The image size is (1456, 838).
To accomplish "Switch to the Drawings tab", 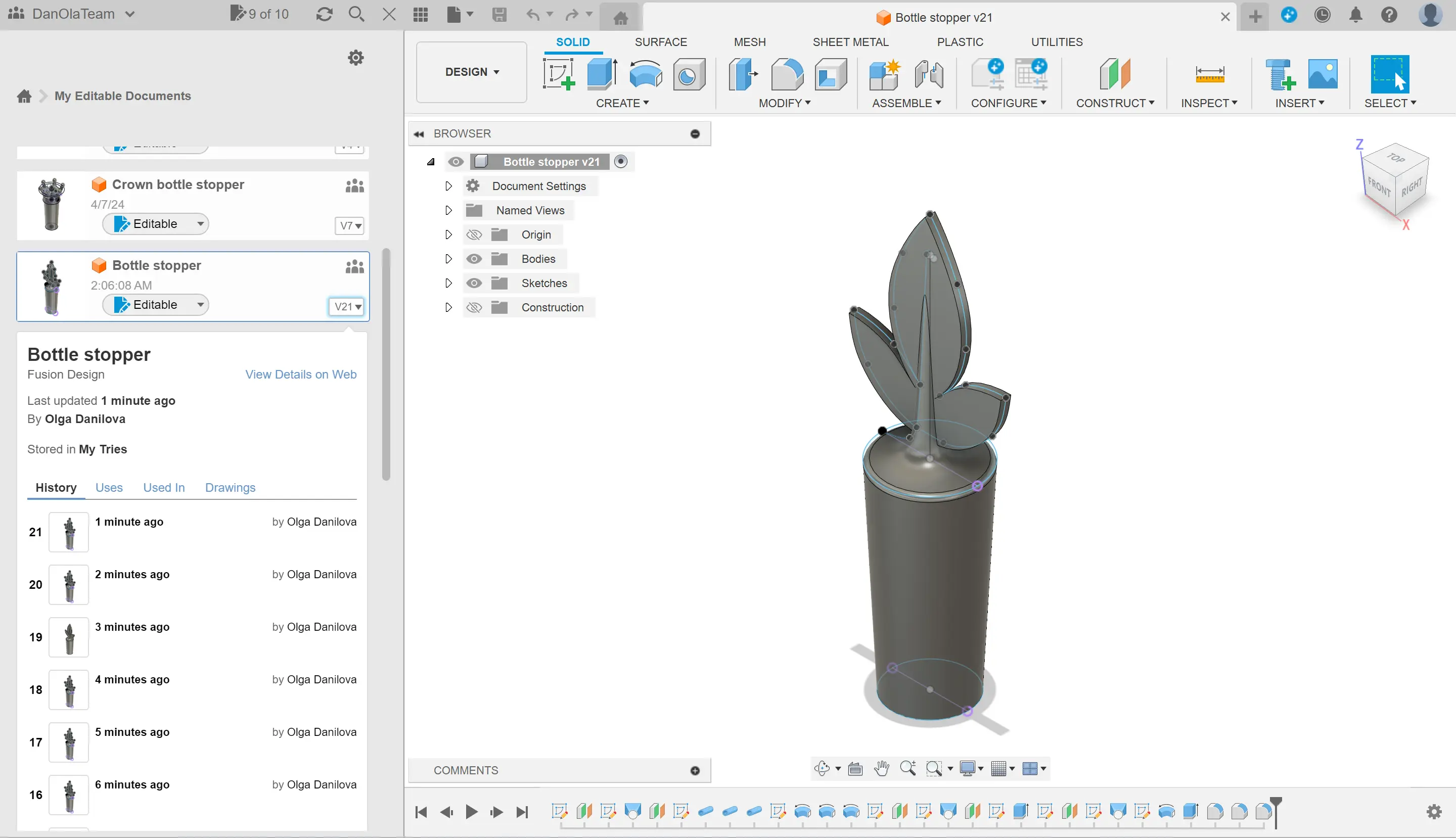I will coord(230,488).
